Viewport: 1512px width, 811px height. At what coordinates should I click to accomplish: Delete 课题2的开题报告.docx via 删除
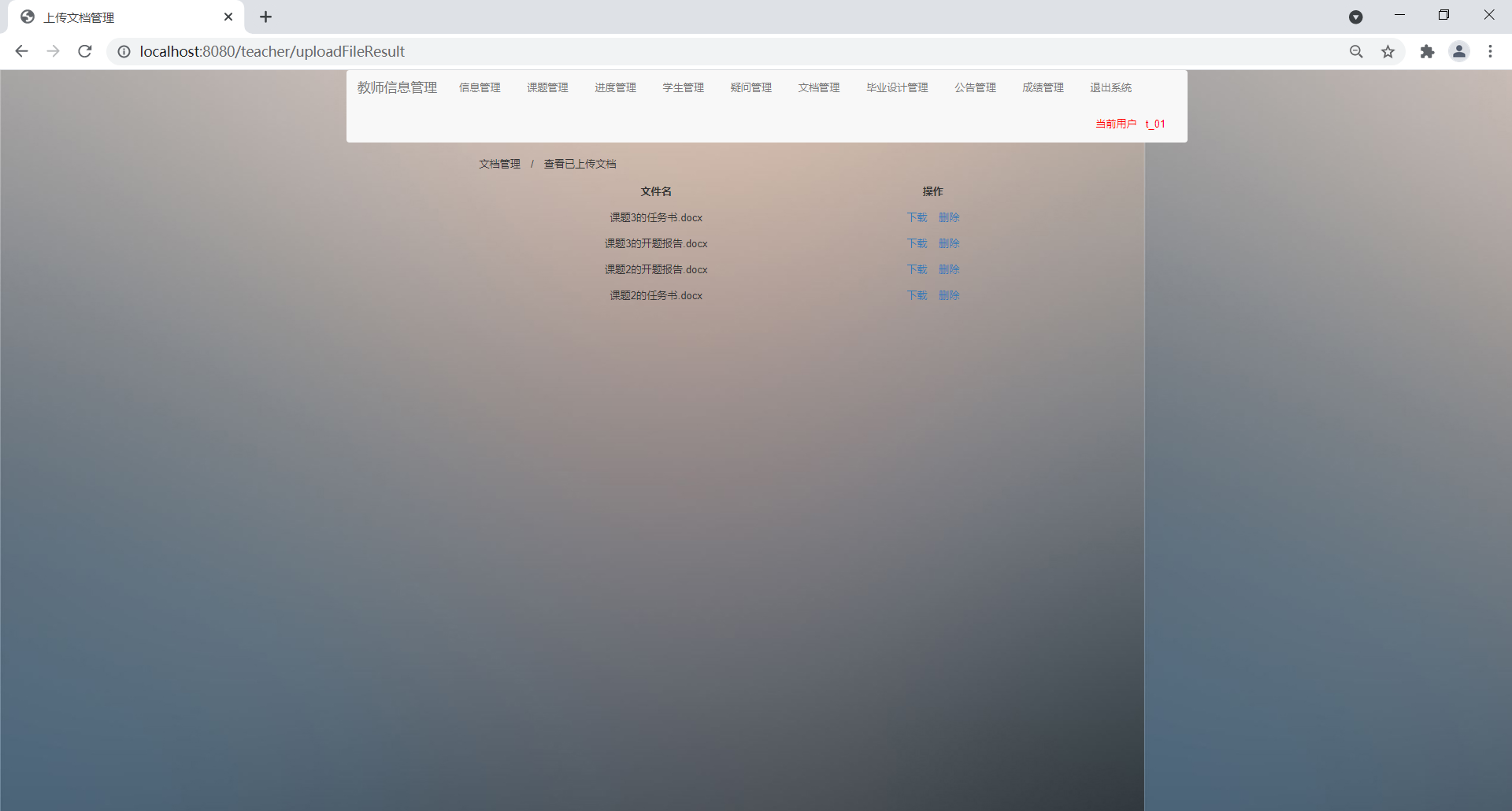[x=949, y=269]
